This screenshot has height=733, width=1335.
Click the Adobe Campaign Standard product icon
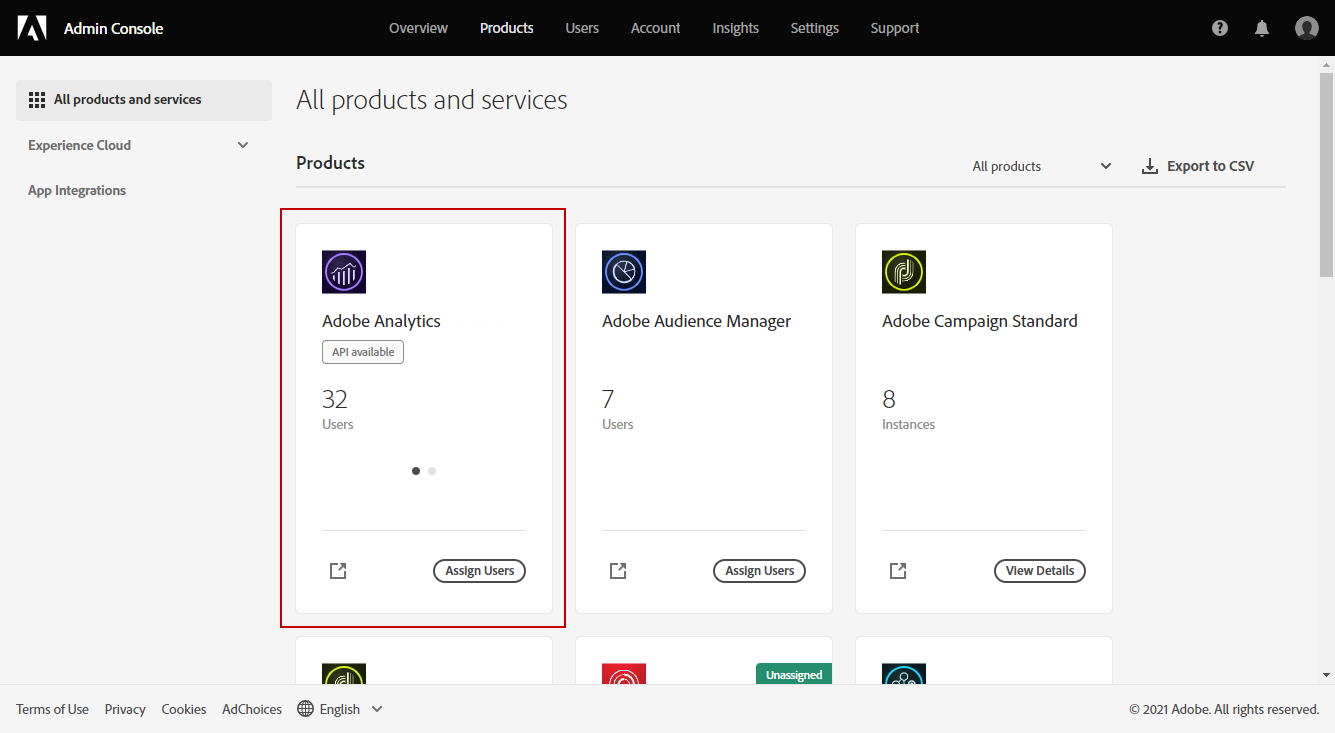click(x=904, y=272)
